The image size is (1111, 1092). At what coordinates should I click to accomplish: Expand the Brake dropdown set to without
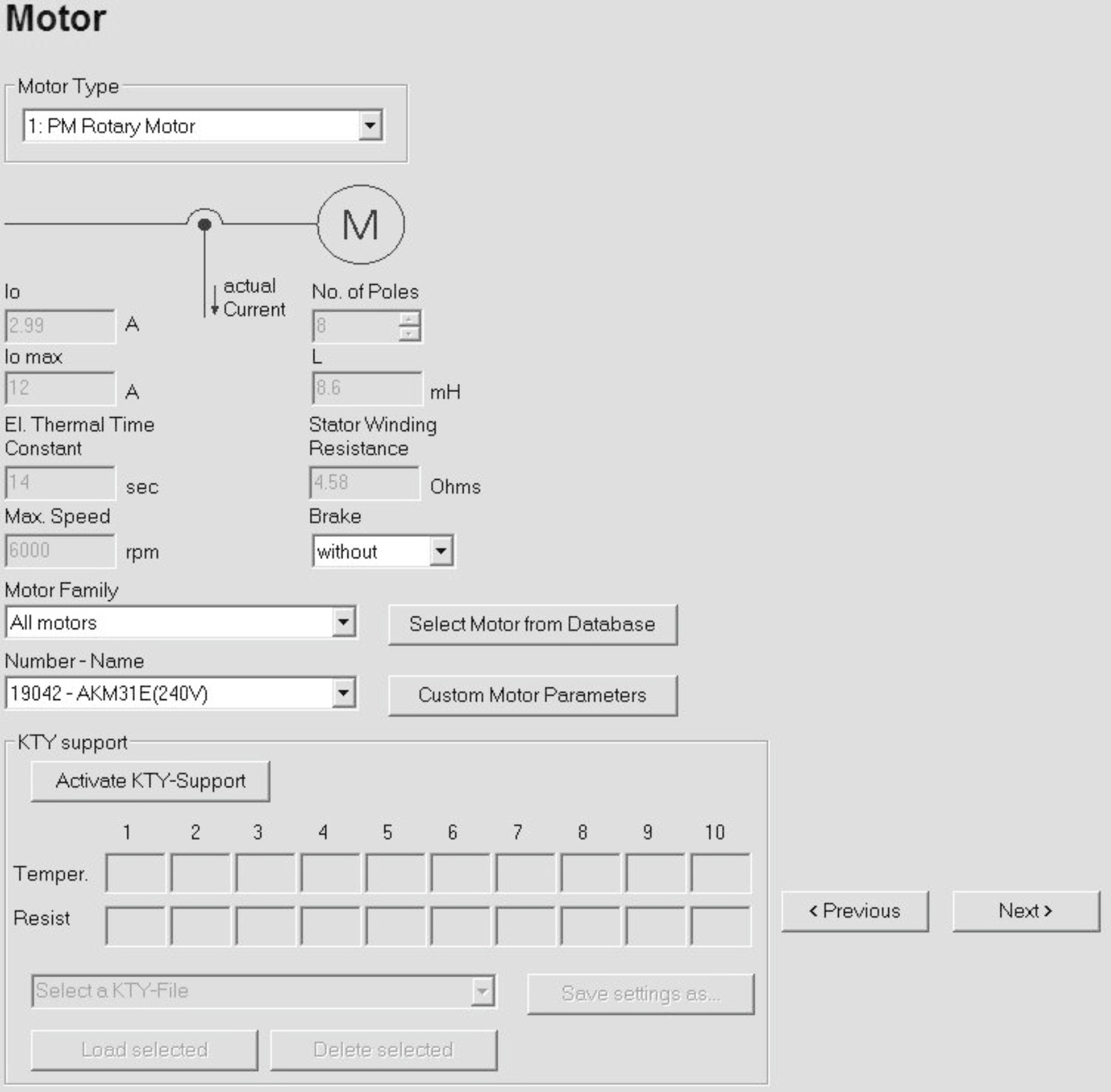click(x=441, y=551)
